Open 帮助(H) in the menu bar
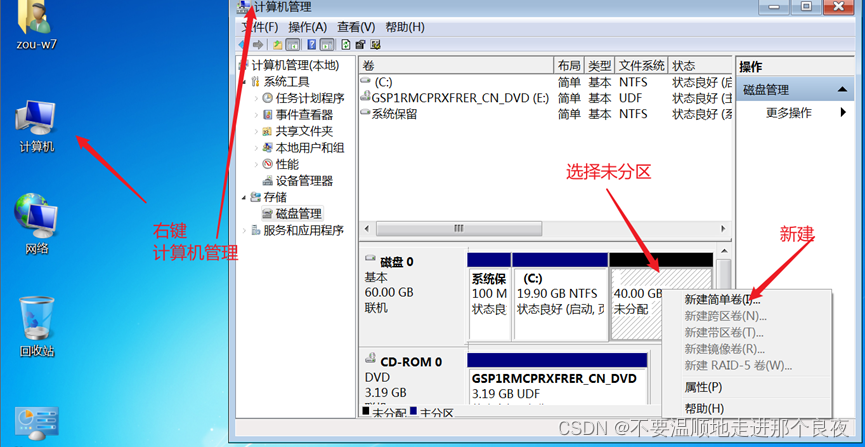This screenshot has height=447, width=865. (405, 27)
